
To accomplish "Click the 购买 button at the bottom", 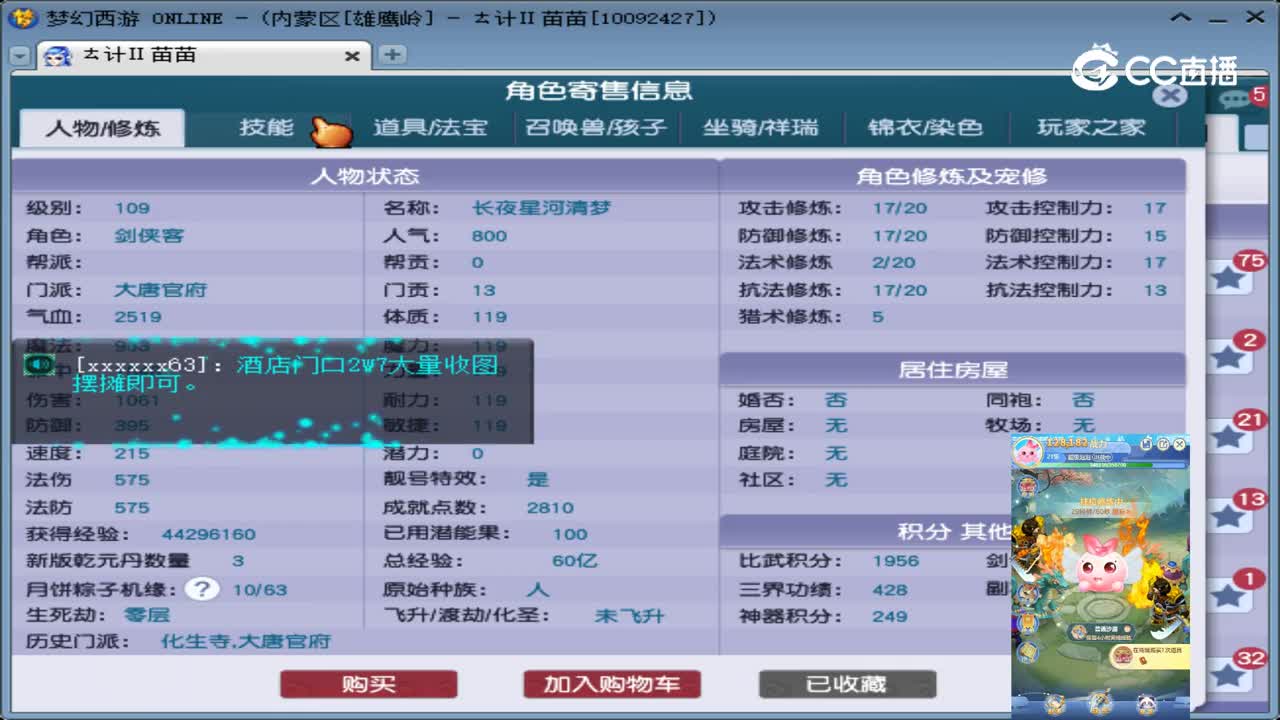I will click(x=368, y=684).
